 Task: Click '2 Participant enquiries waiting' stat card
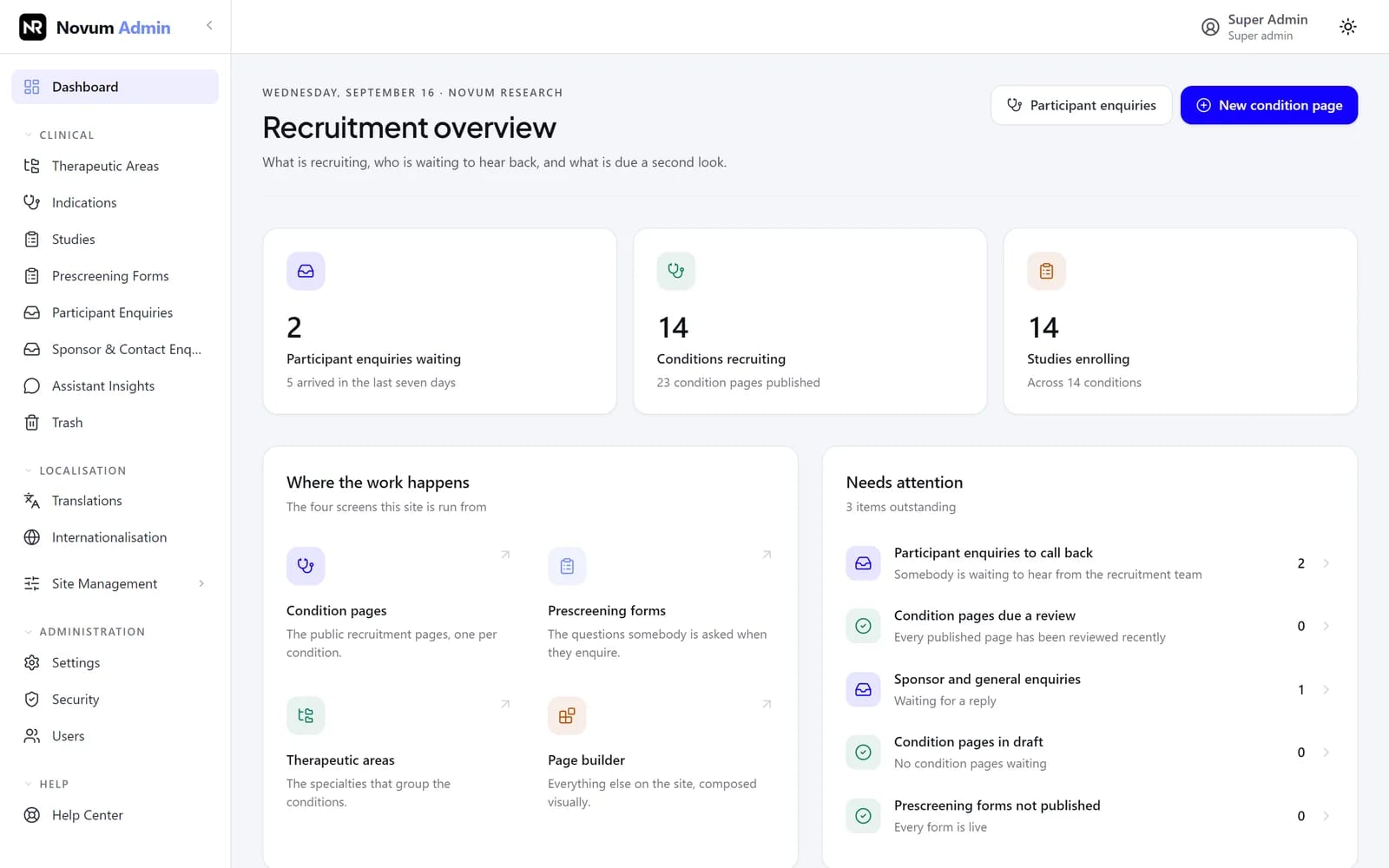coord(439,321)
